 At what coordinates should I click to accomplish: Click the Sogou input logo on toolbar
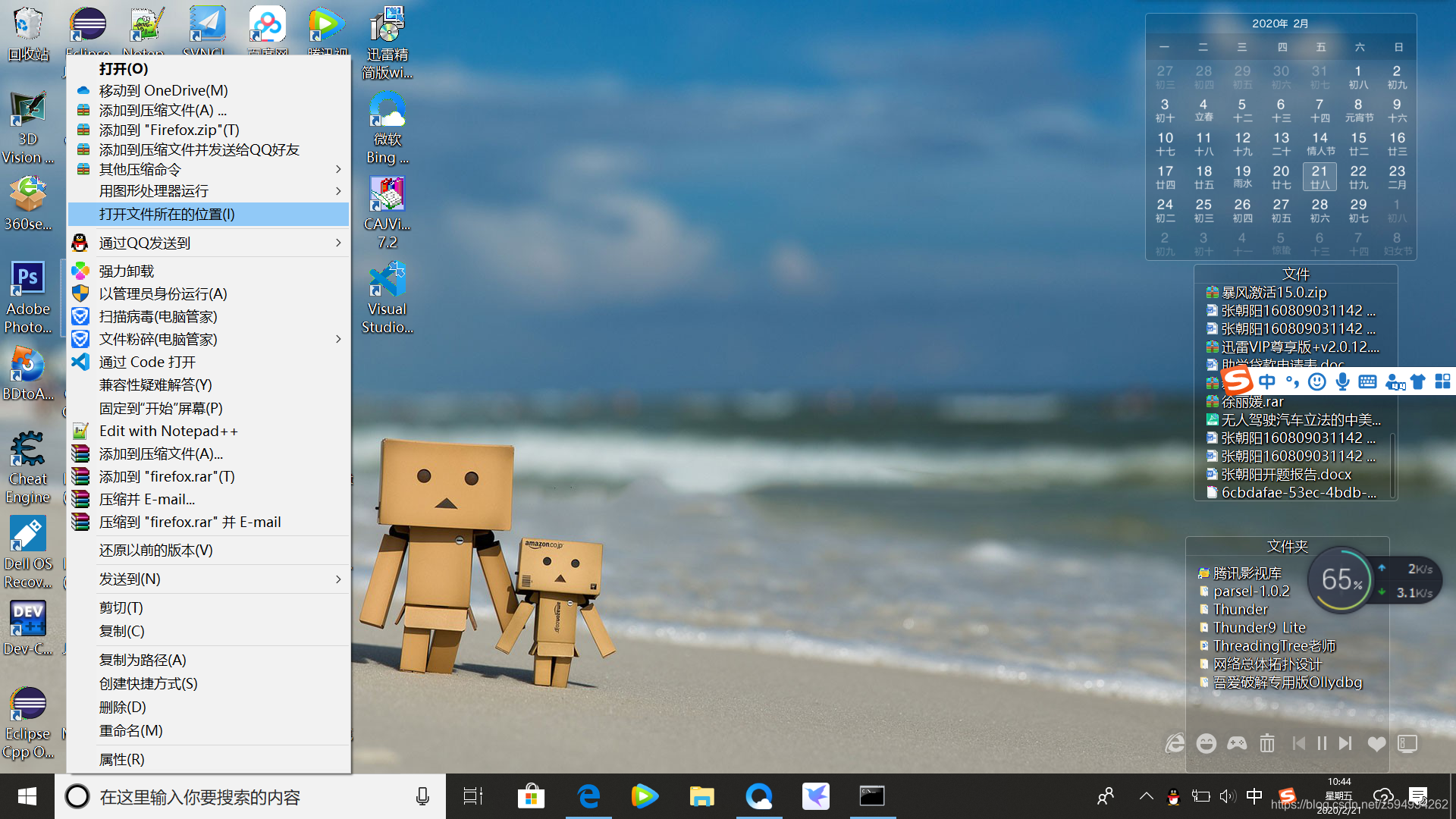pos(1237,380)
